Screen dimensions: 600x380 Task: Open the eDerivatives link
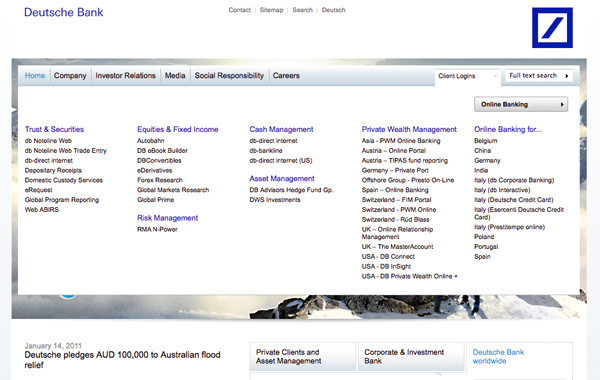pyautogui.click(x=155, y=170)
